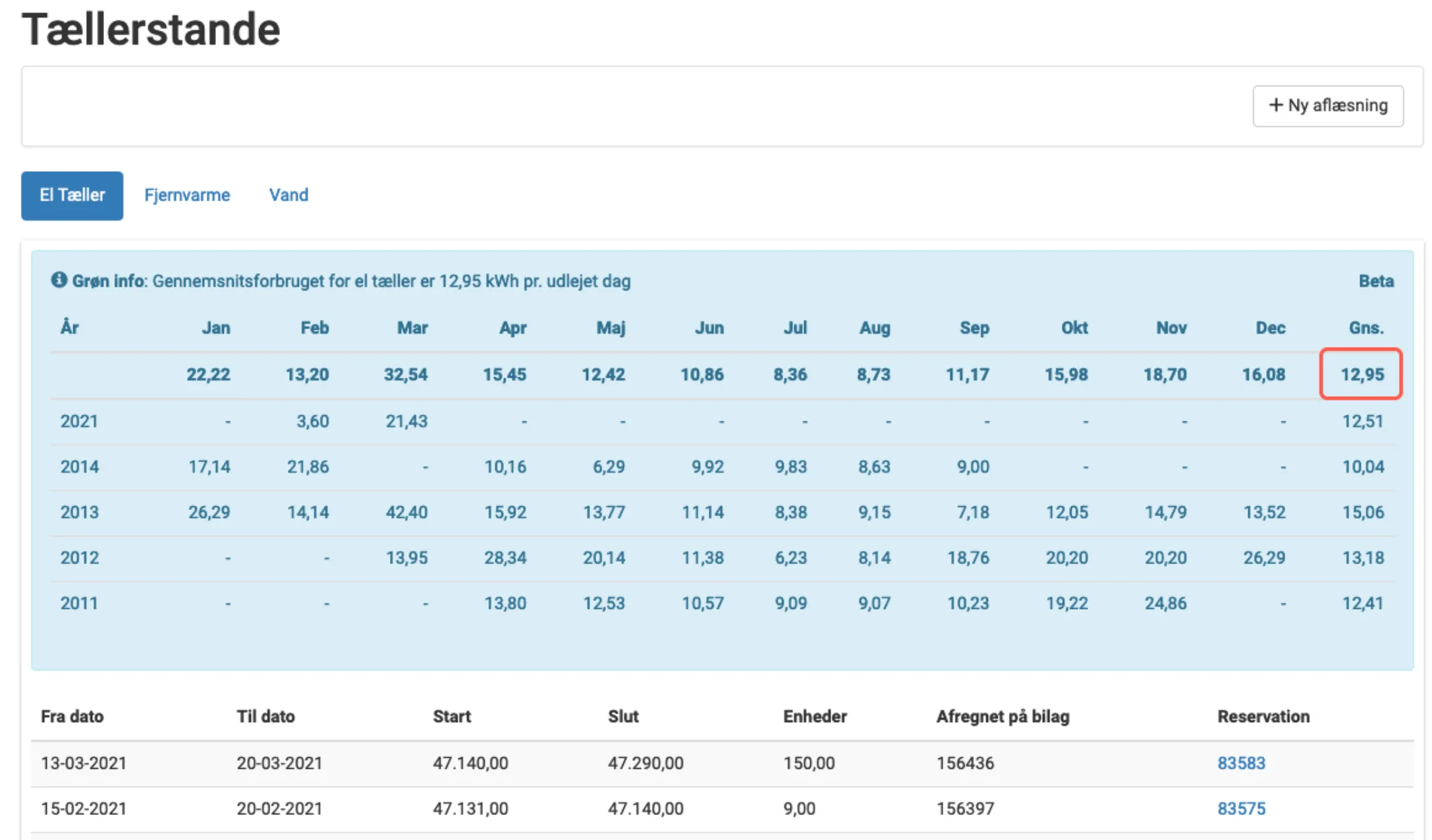Click the highlighted 12,95 average cell
The image size is (1432, 840).
(x=1361, y=374)
